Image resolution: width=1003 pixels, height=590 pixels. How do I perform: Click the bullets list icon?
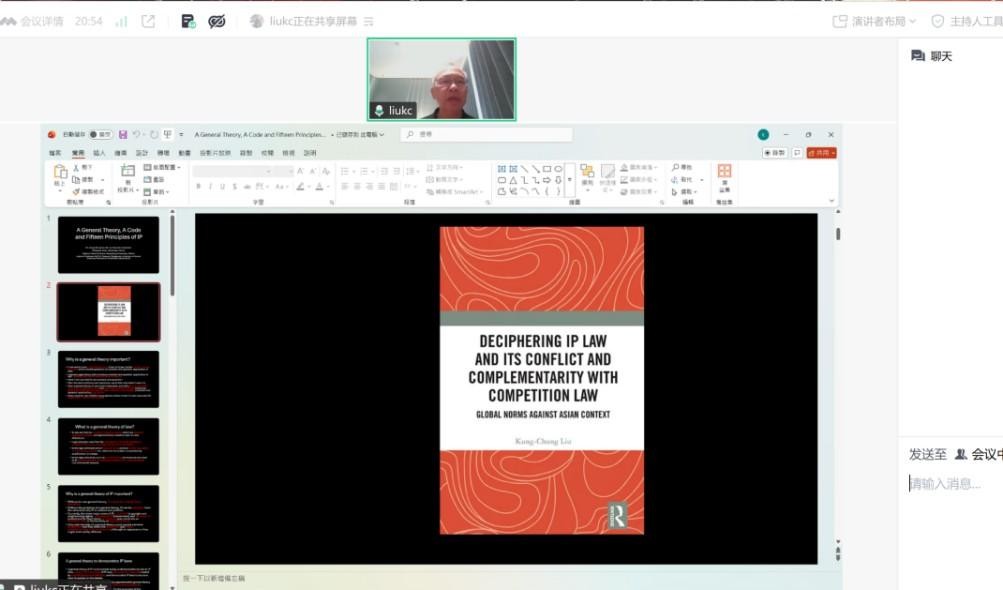(345, 171)
